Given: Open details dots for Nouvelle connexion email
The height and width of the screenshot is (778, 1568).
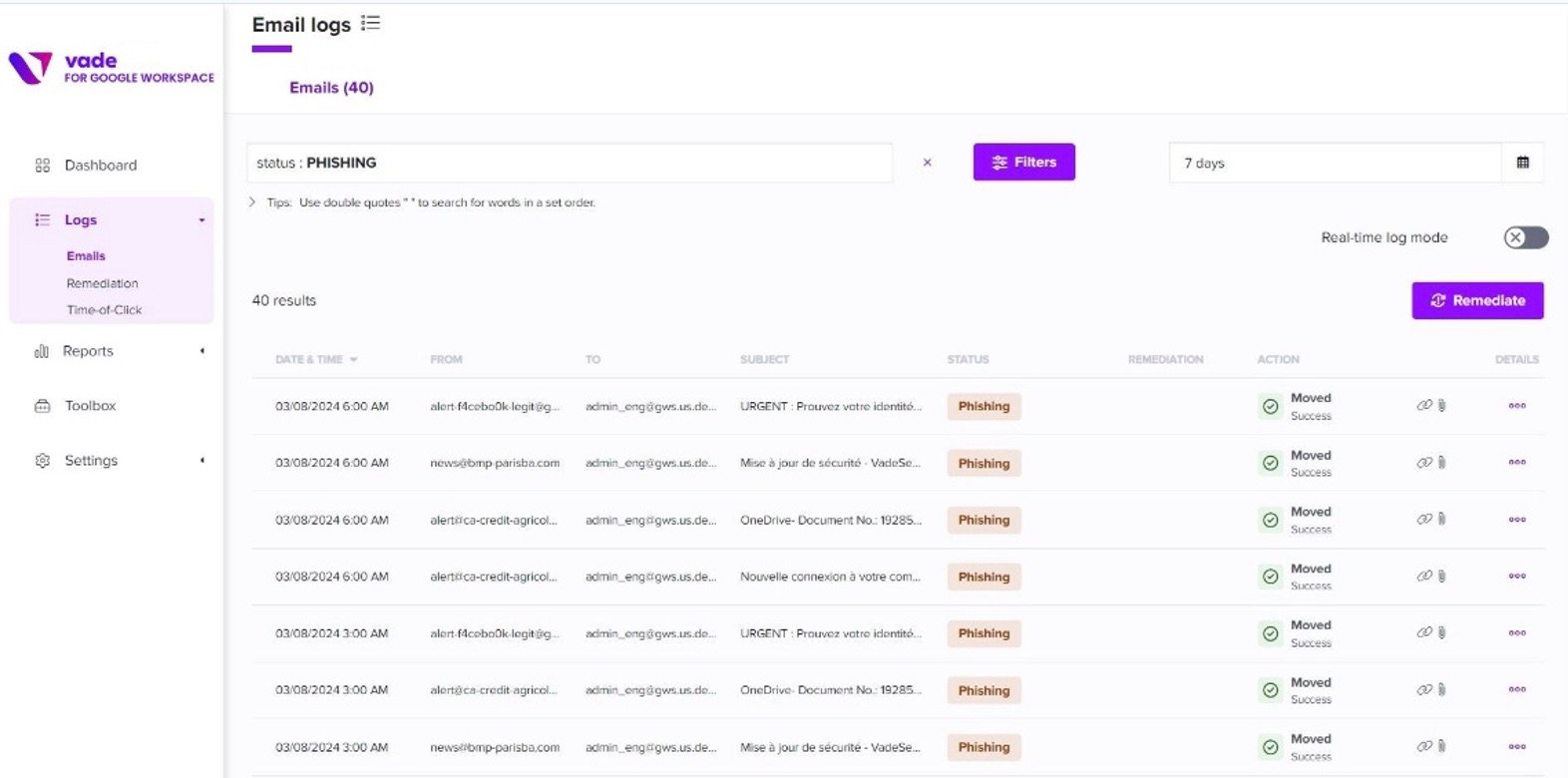Looking at the screenshot, I should tap(1517, 577).
